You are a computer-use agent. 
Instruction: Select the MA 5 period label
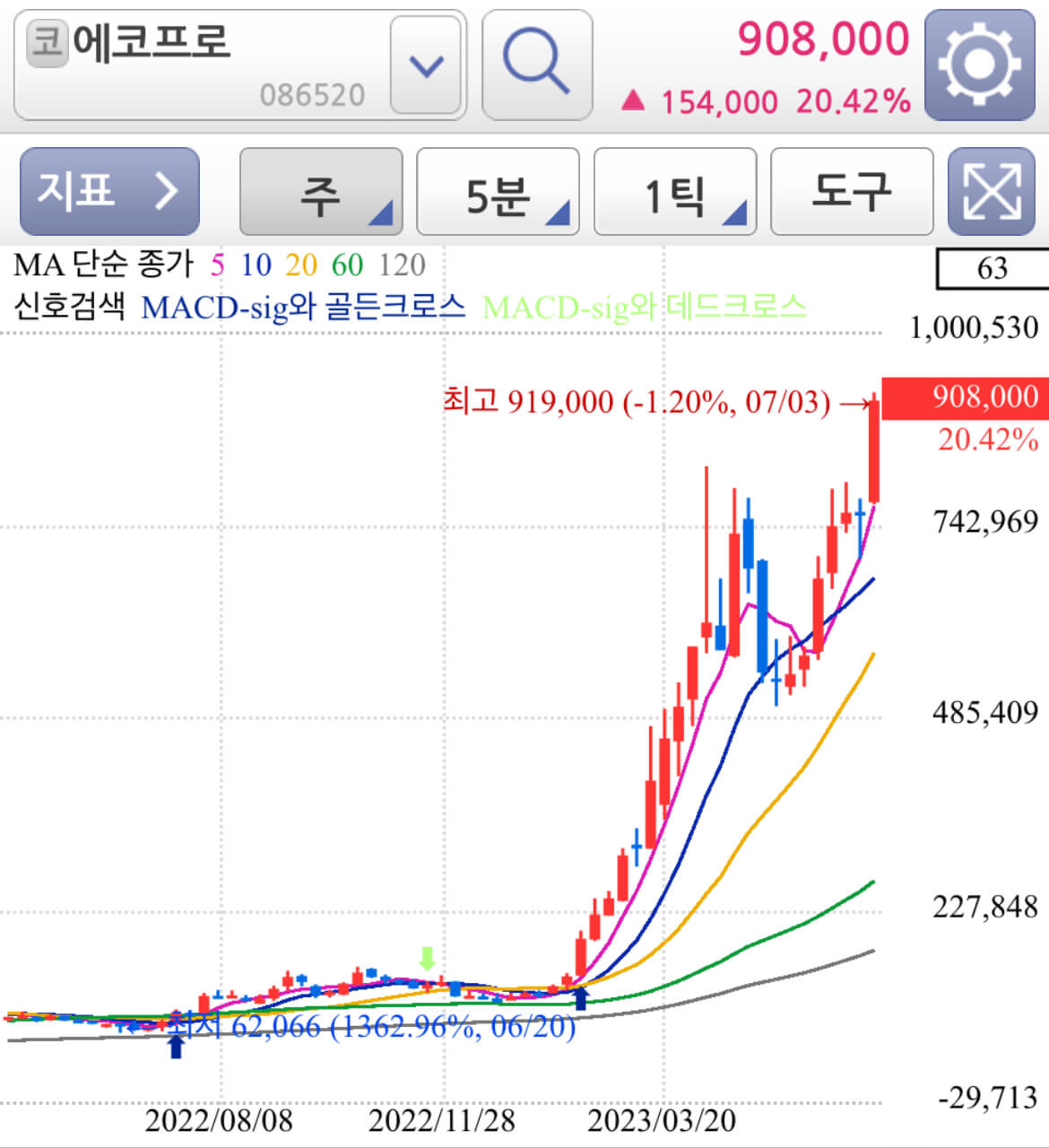tap(218, 265)
